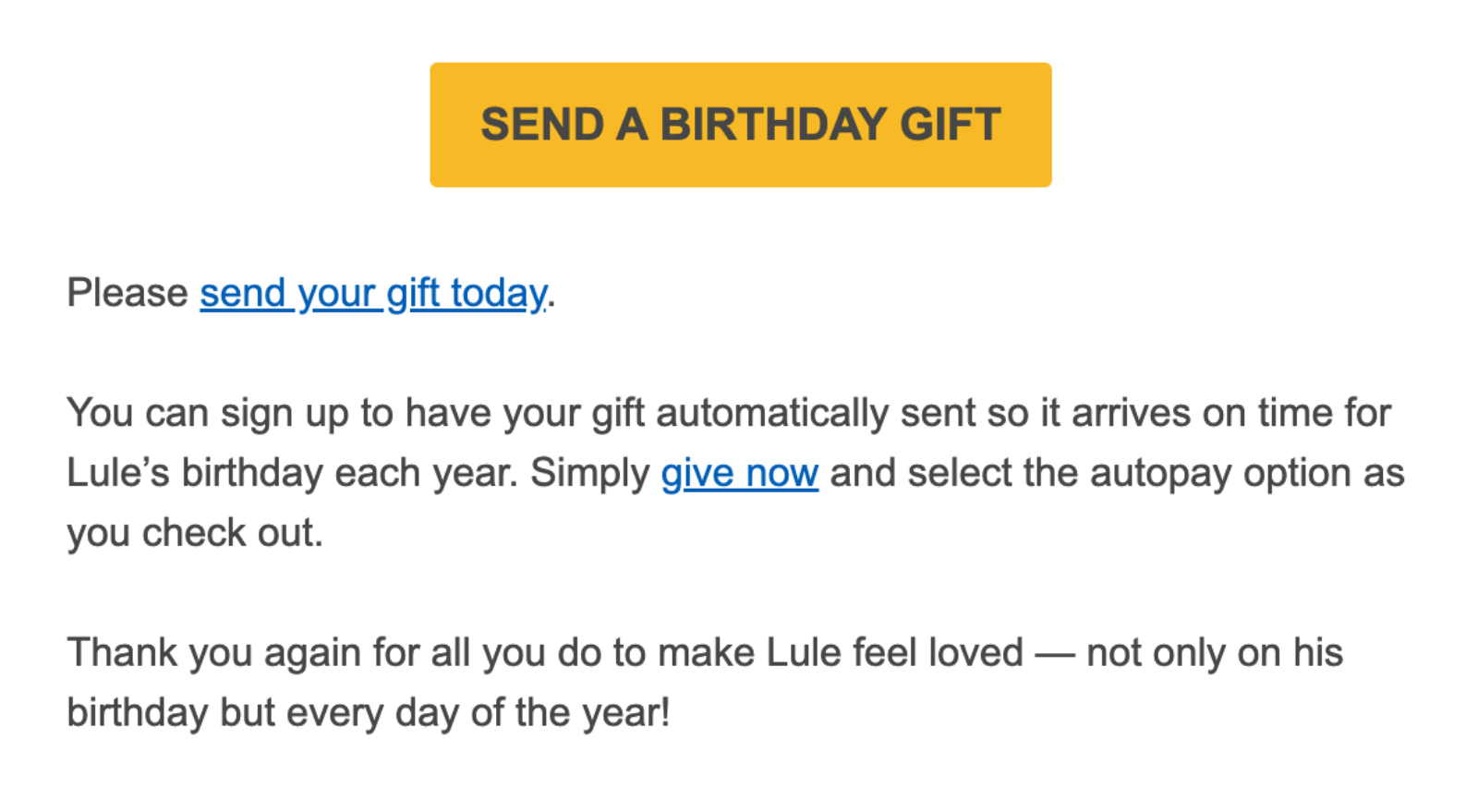Click the text 'birthday but every day of the year!'
The width and height of the screenshot is (1478, 812).
point(368,713)
